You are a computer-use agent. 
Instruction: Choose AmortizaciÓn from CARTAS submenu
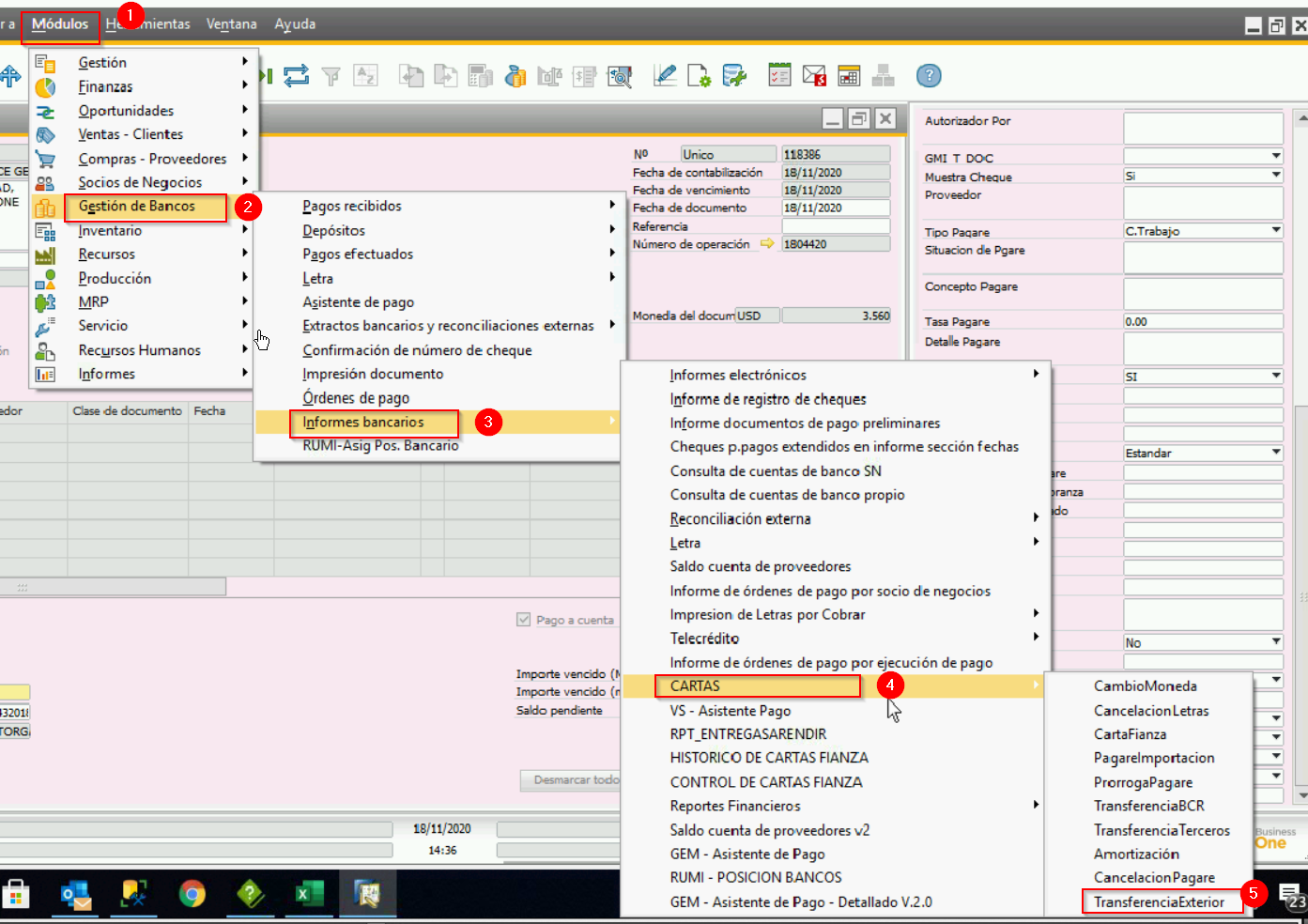point(1136,854)
